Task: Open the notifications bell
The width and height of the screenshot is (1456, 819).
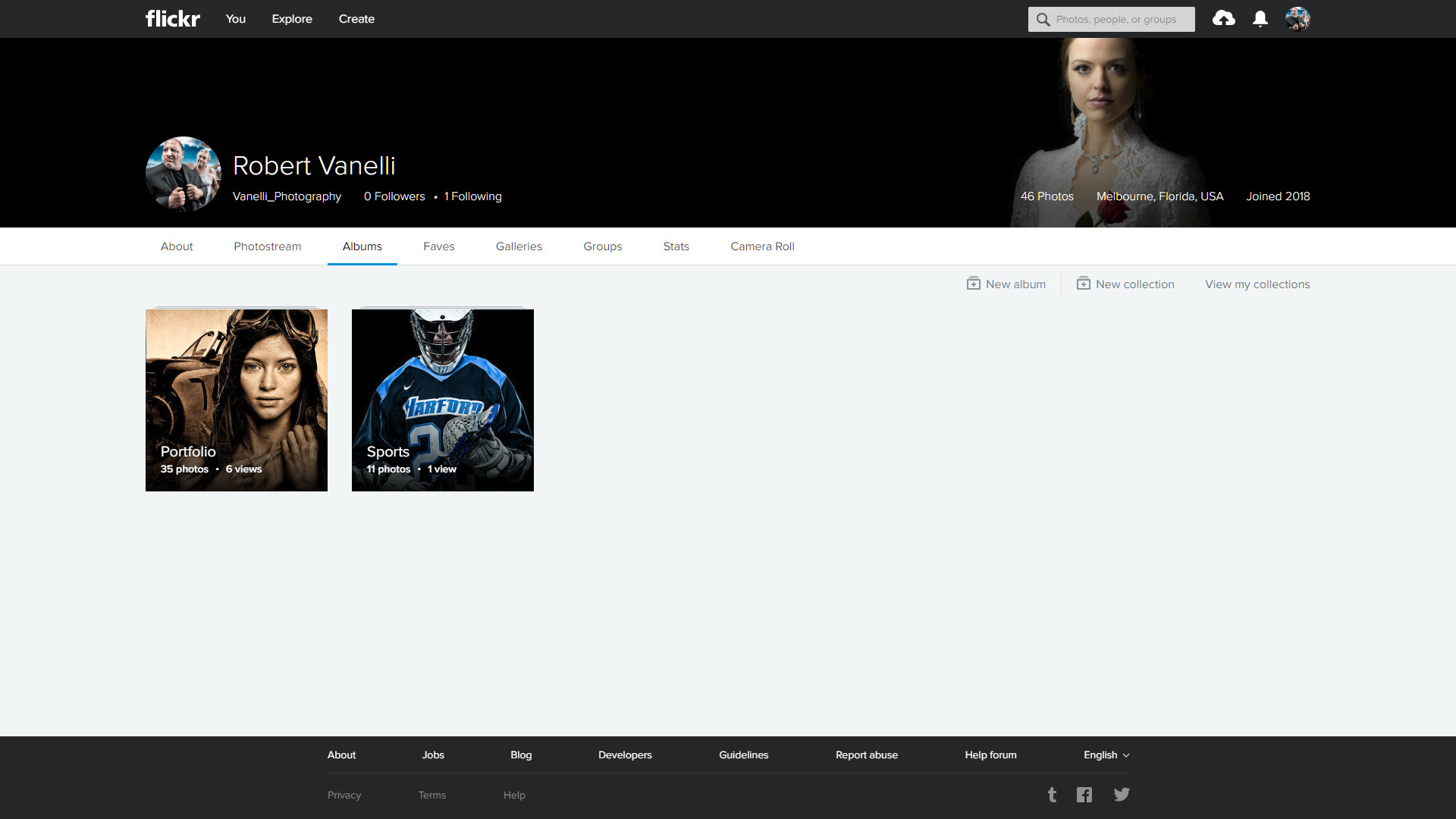Action: pyautogui.click(x=1260, y=19)
